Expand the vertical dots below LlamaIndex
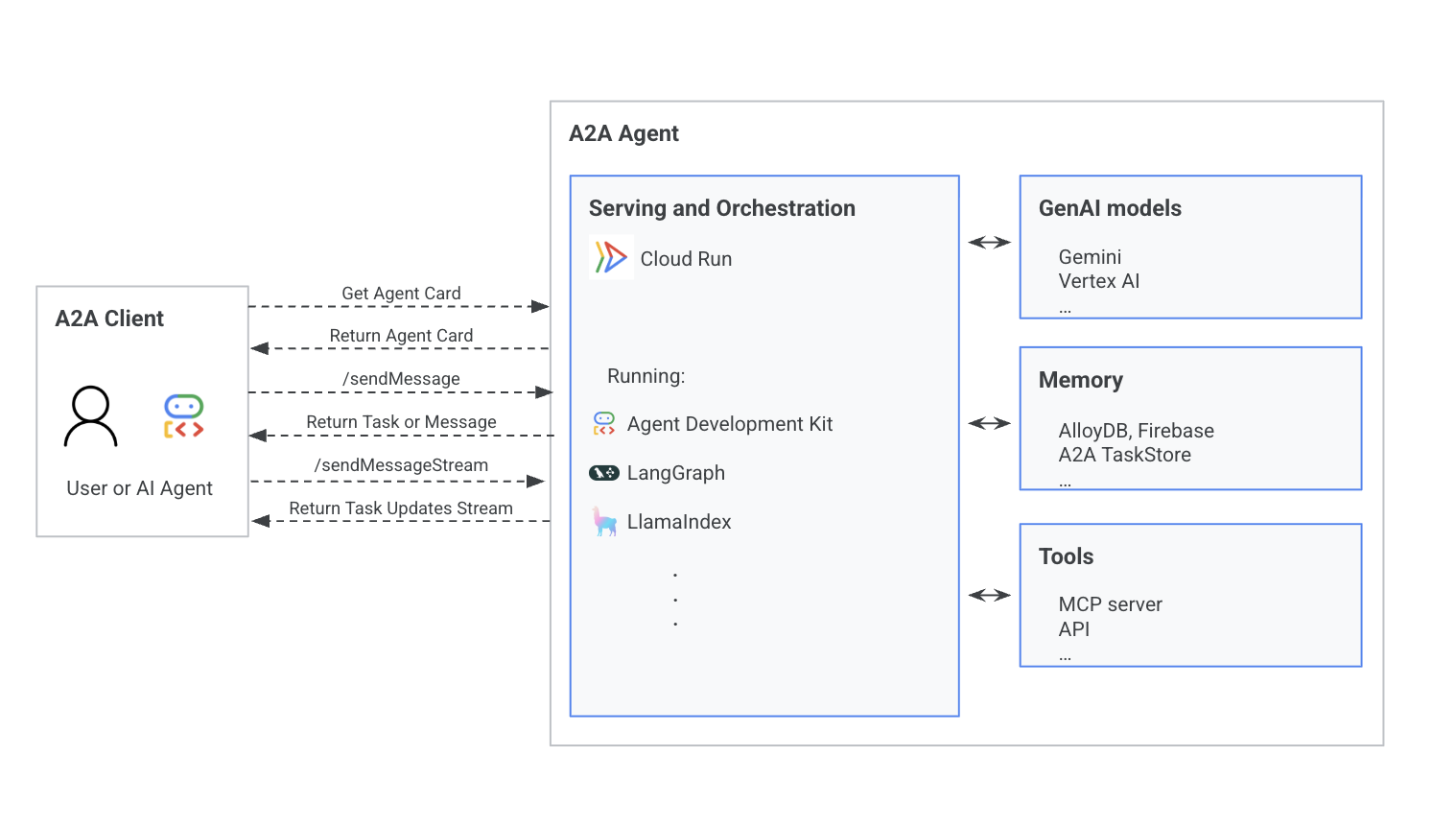 pyautogui.click(x=674, y=598)
